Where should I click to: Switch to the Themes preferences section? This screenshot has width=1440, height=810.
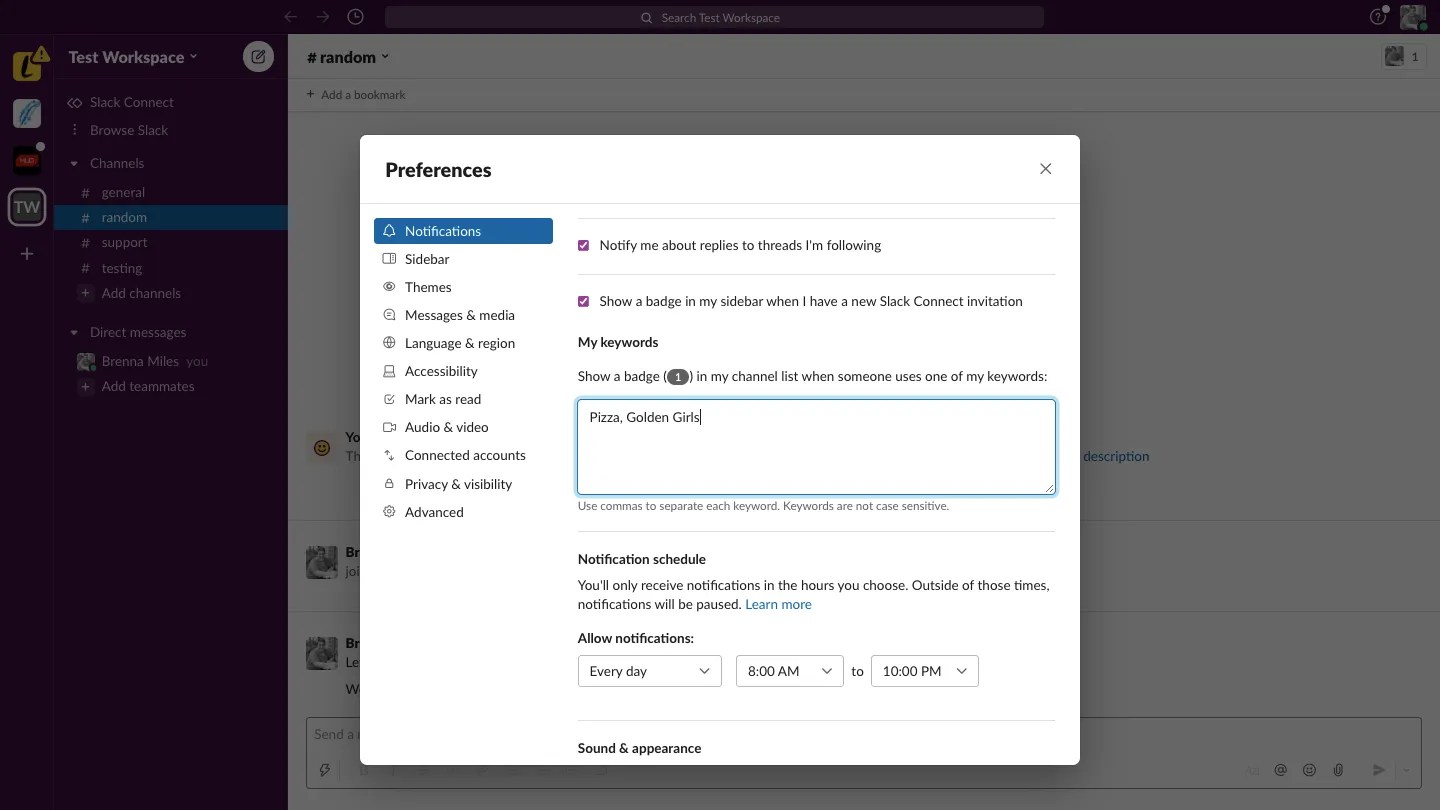click(429, 287)
